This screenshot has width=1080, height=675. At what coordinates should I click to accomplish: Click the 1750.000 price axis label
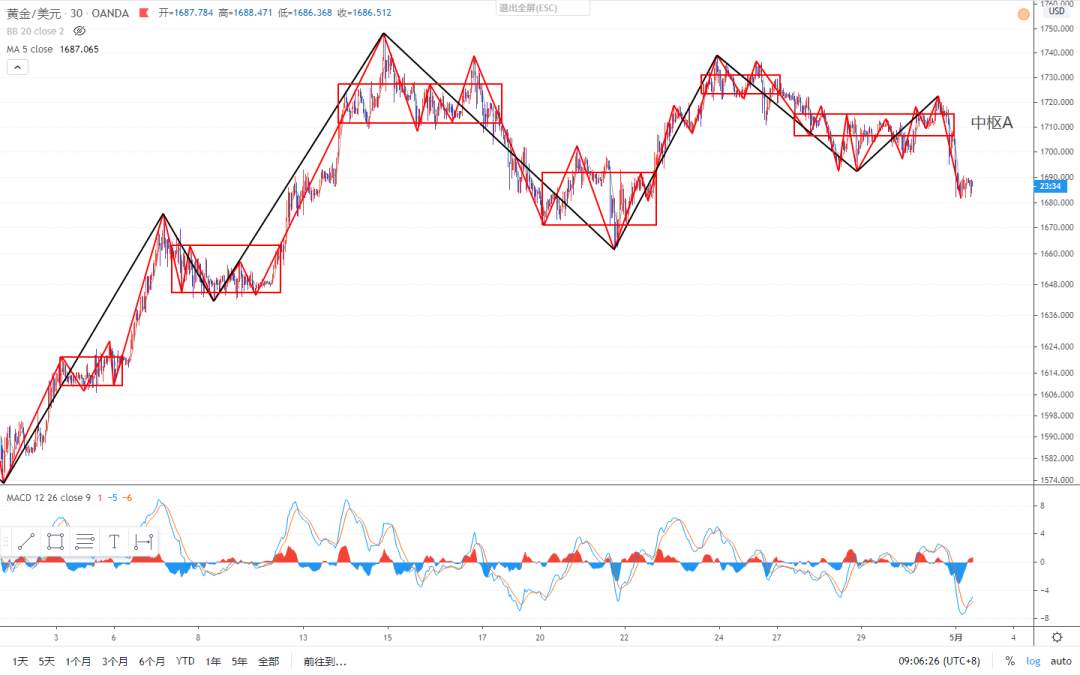click(x=1057, y=28)
